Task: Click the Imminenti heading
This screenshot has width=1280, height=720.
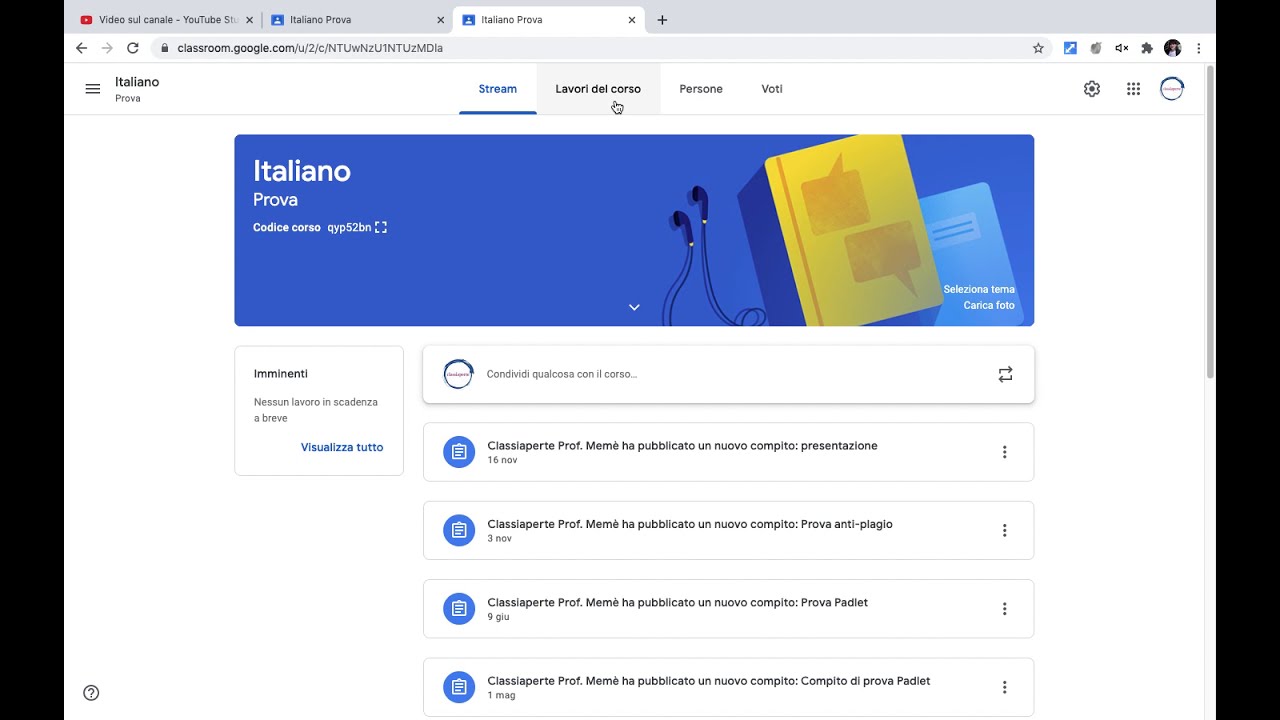Action: [x=281, y=373]
